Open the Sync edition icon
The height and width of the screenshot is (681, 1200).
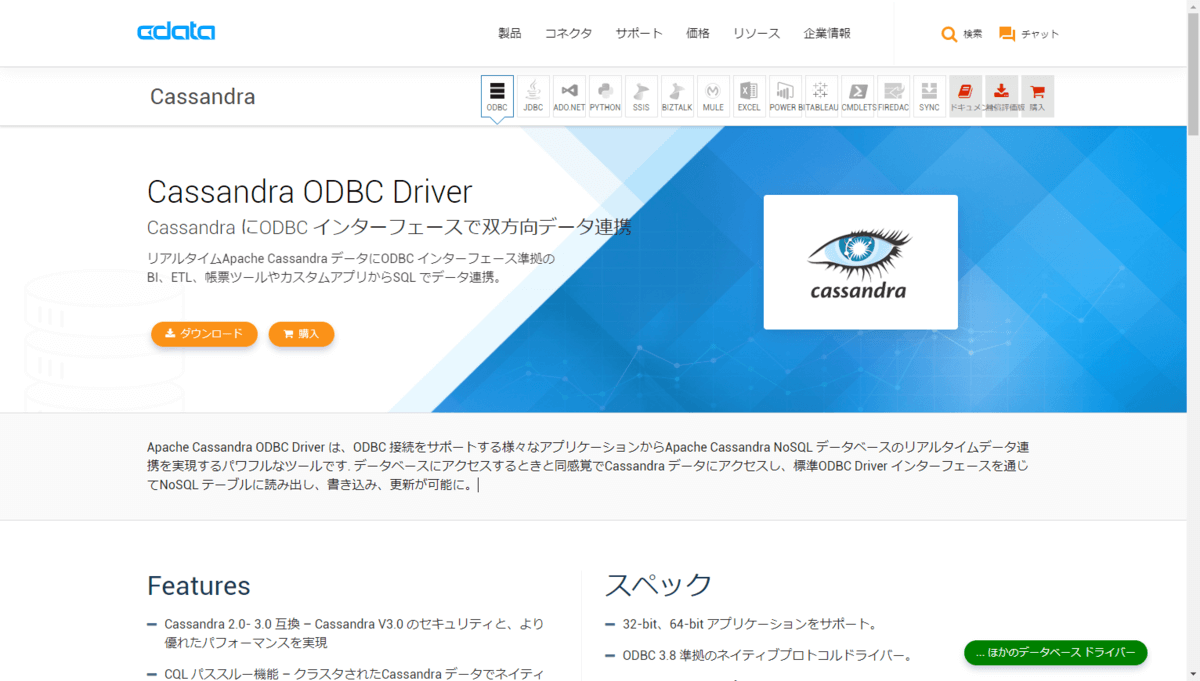coord(929,96)
